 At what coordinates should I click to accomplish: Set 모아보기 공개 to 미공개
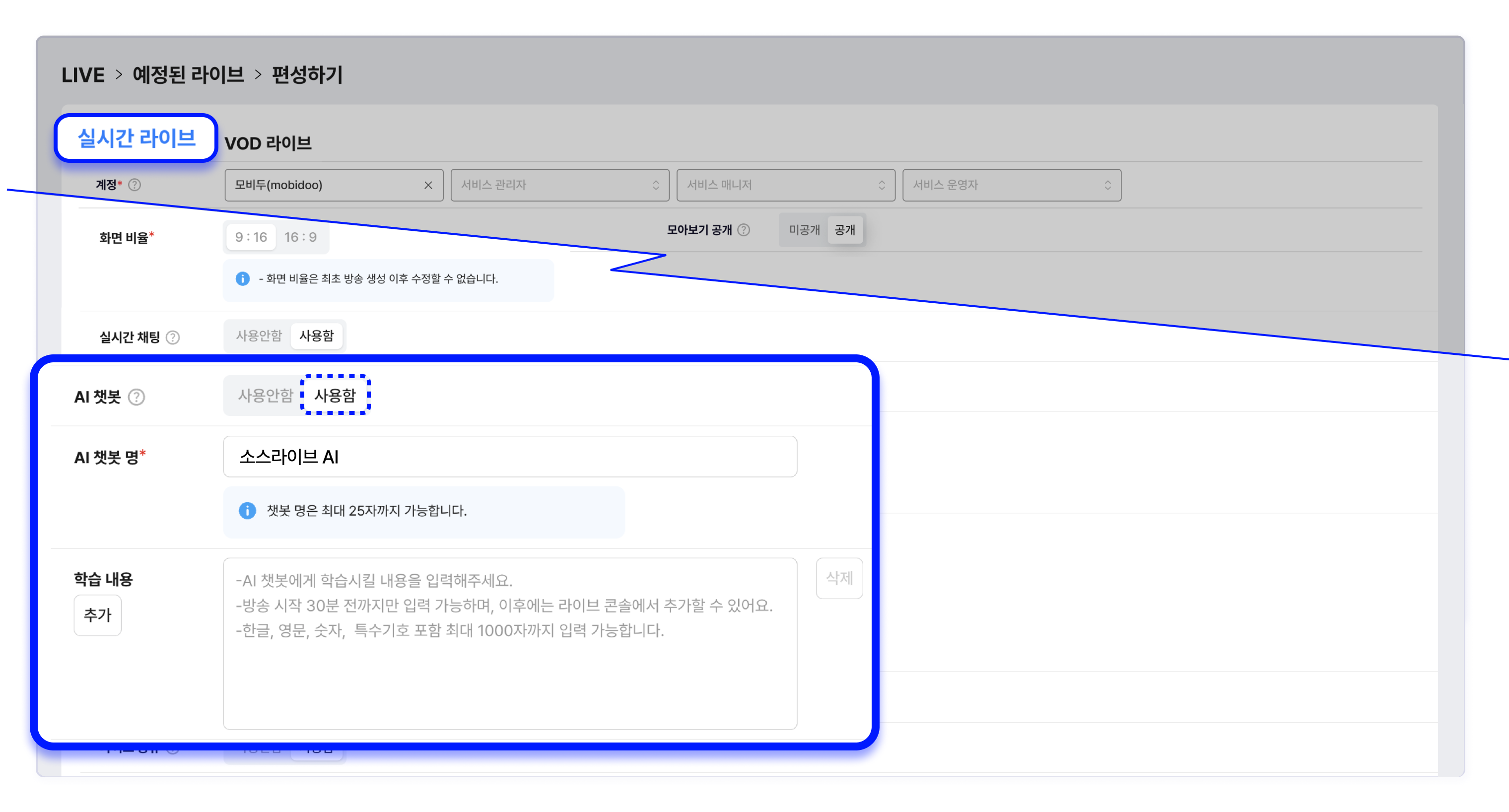click(x=804, y=230)
